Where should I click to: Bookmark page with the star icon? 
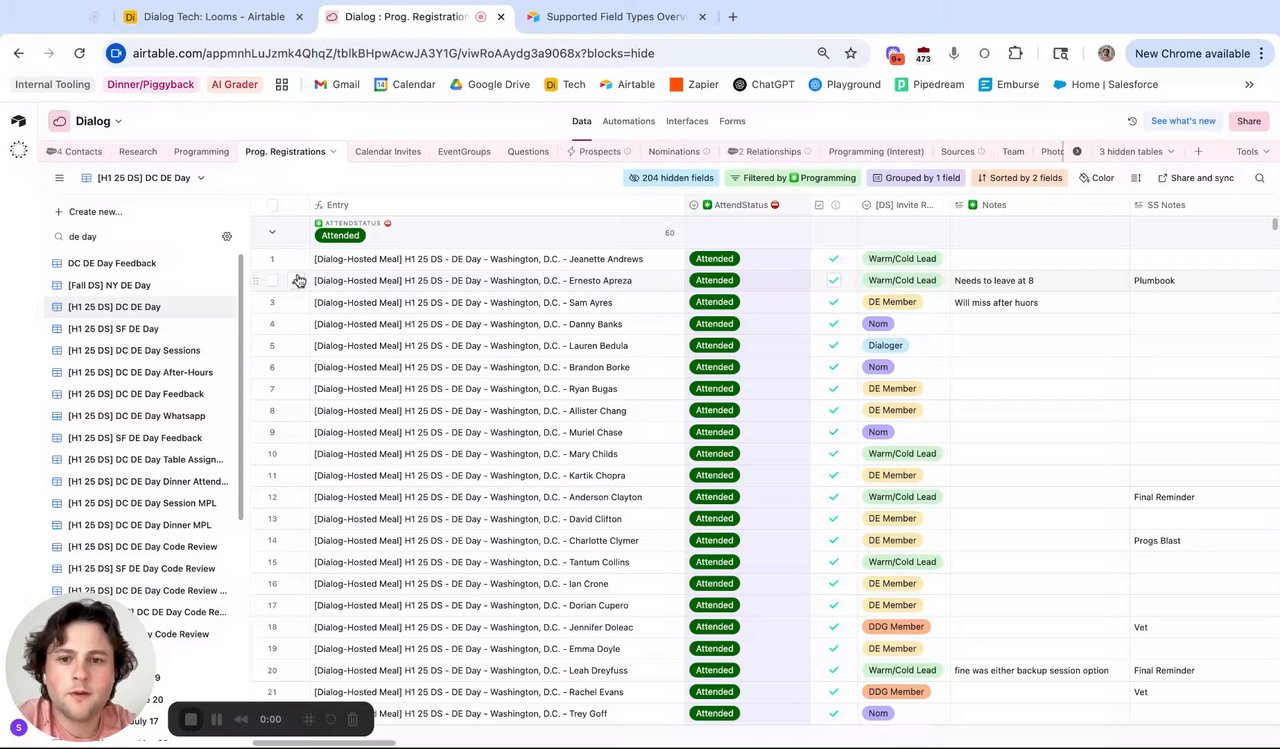click(x=851, y=53)
